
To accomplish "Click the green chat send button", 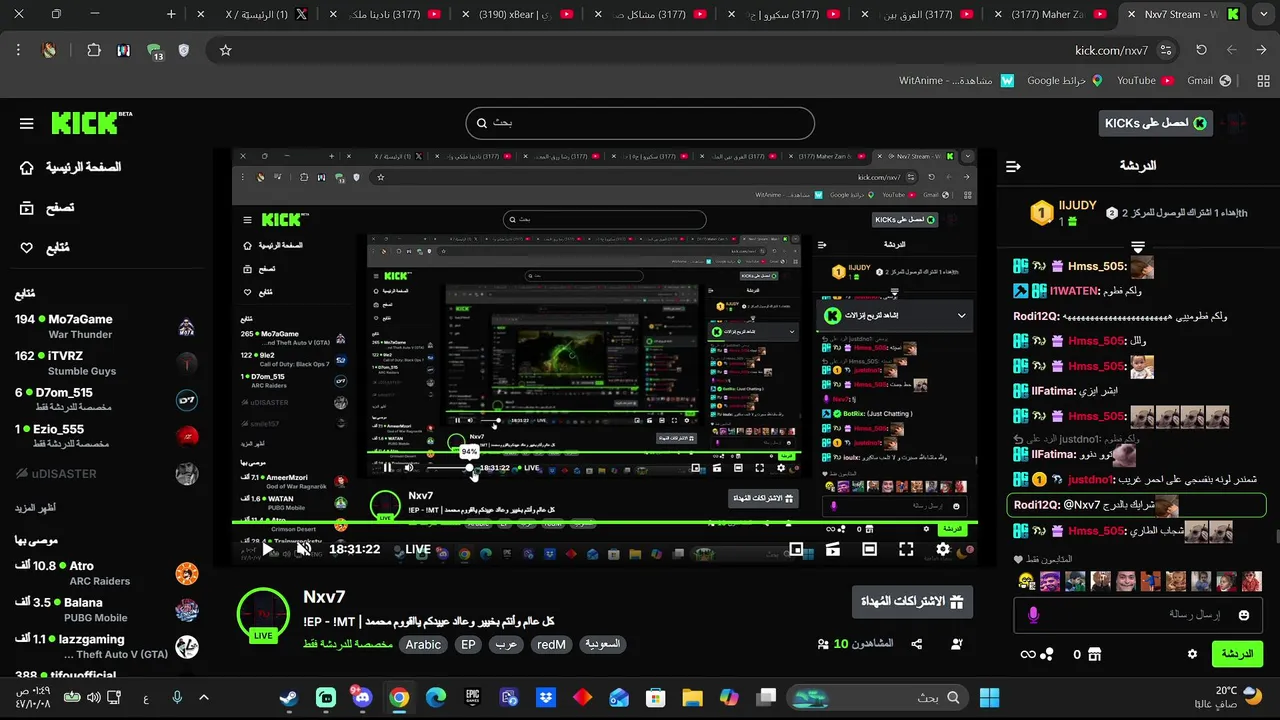I will (1237, 654).
